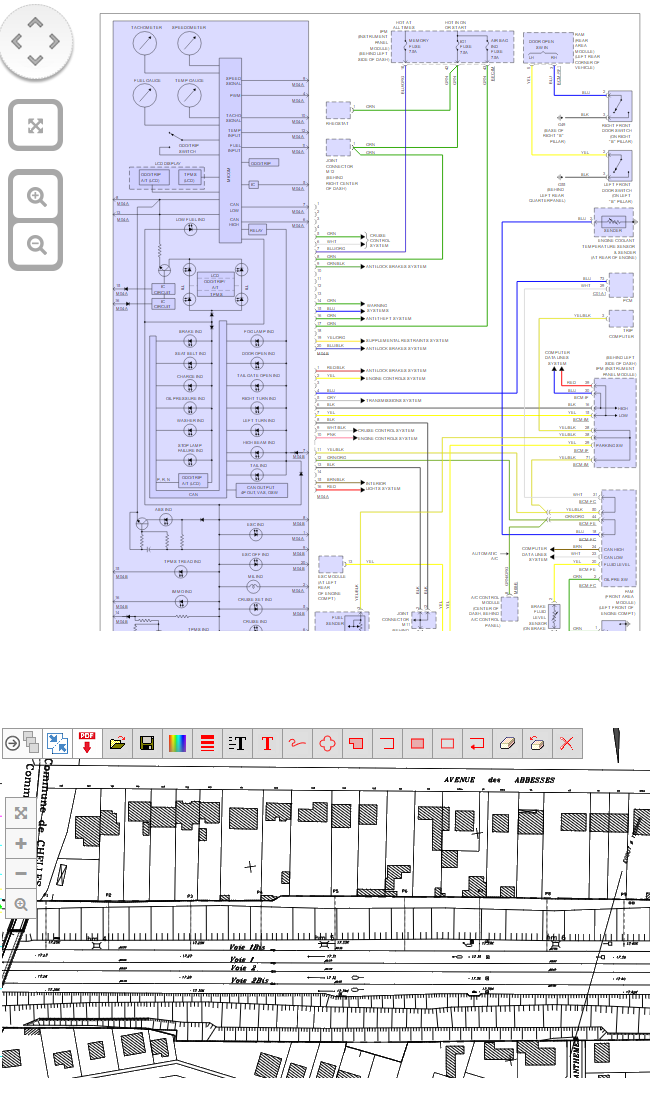Select the red T text tool

[x=267, y=743]
